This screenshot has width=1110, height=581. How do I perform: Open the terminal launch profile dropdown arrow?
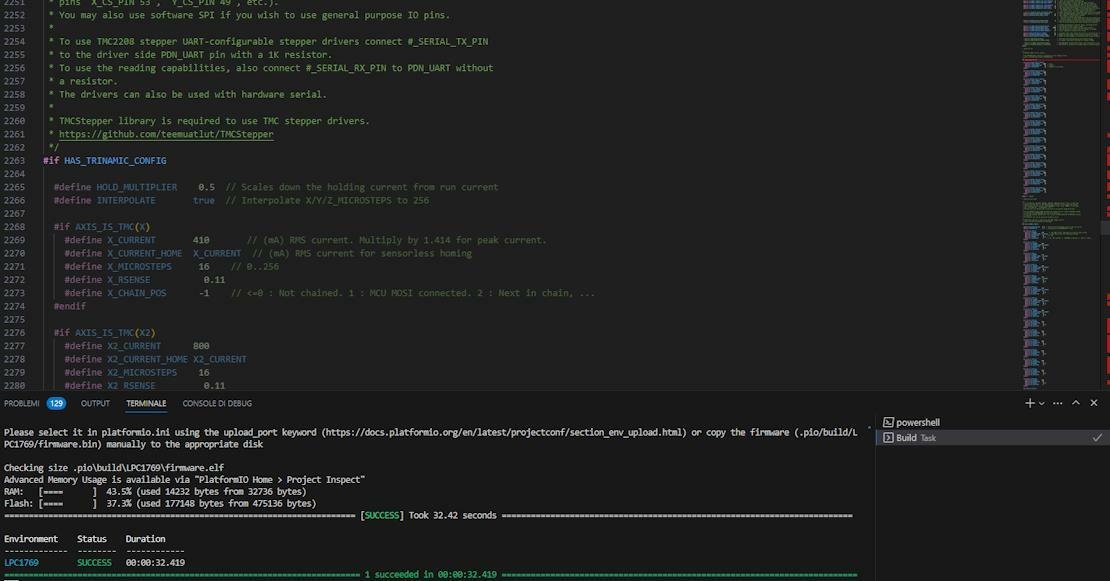[x=1041, y=403]
